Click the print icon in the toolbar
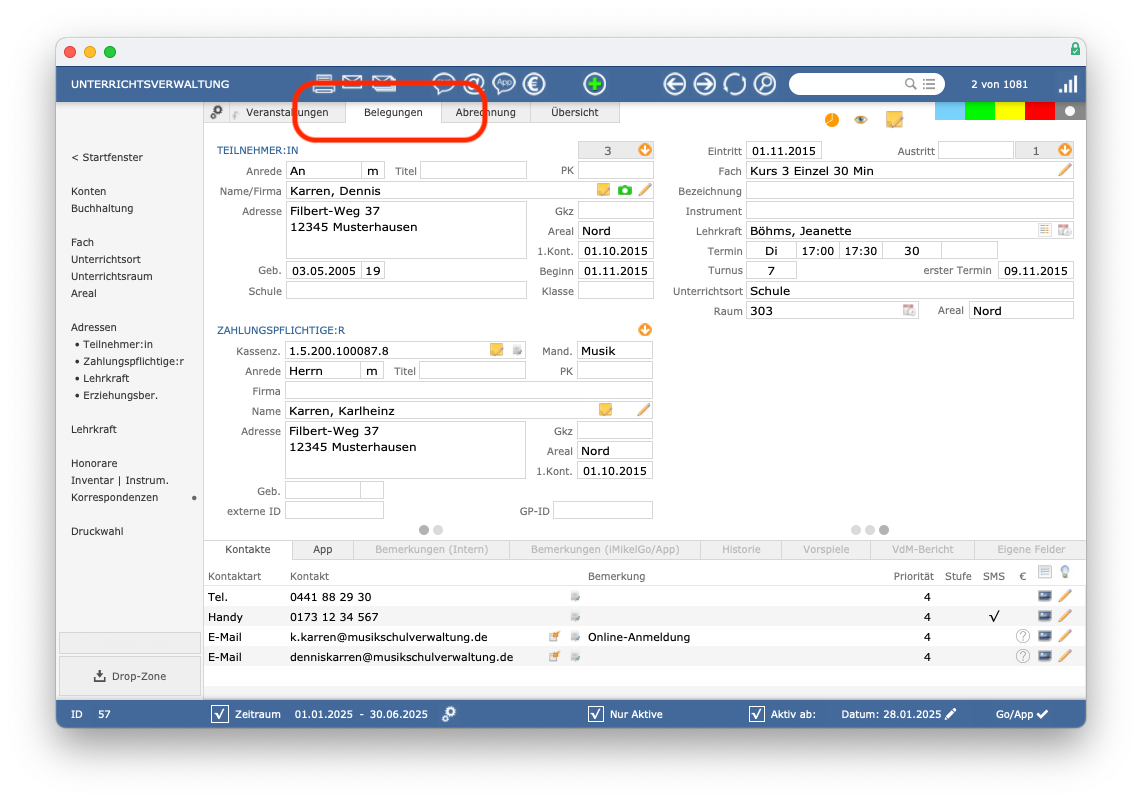This screenshot has width=1142, height=802. [x=324, y=84]
